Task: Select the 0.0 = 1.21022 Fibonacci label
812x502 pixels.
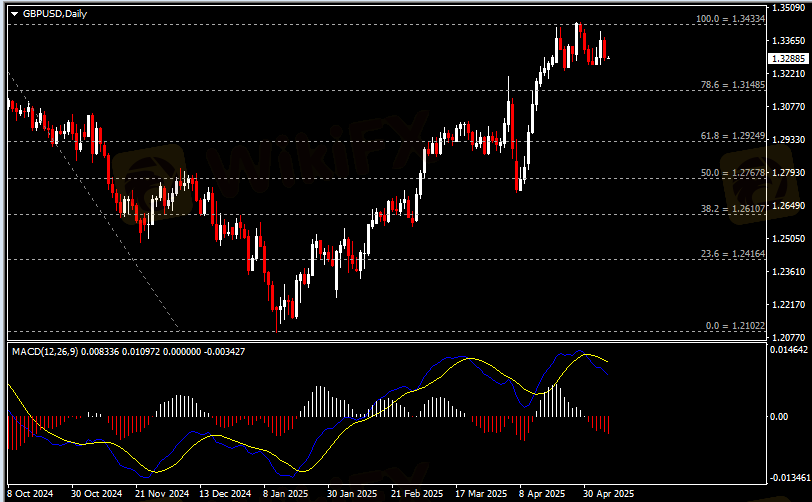Action: click(x=735, y=326)
